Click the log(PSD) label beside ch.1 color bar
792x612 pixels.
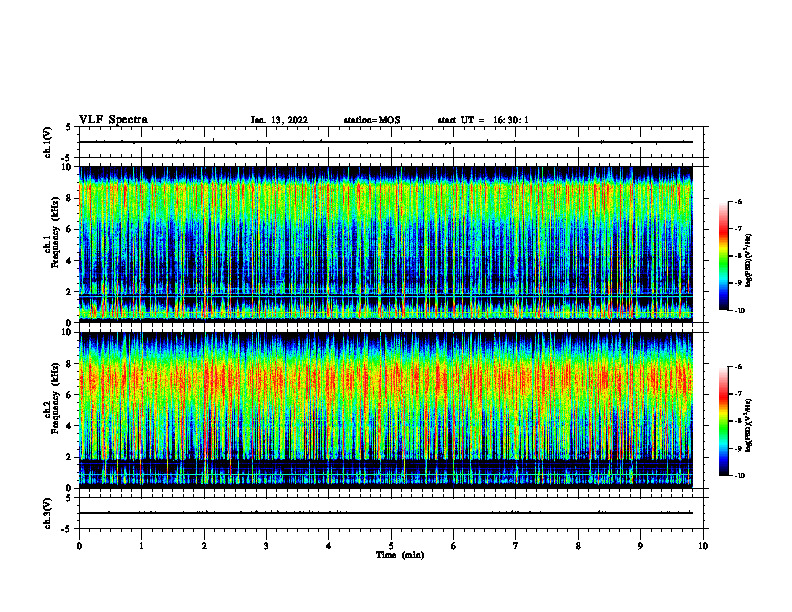749,261
